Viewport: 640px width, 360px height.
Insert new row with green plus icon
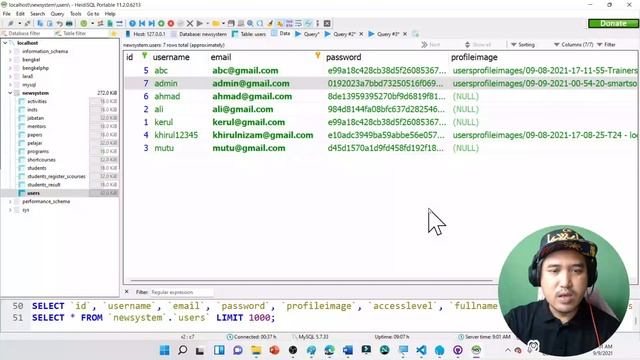[x=161, y=23]
